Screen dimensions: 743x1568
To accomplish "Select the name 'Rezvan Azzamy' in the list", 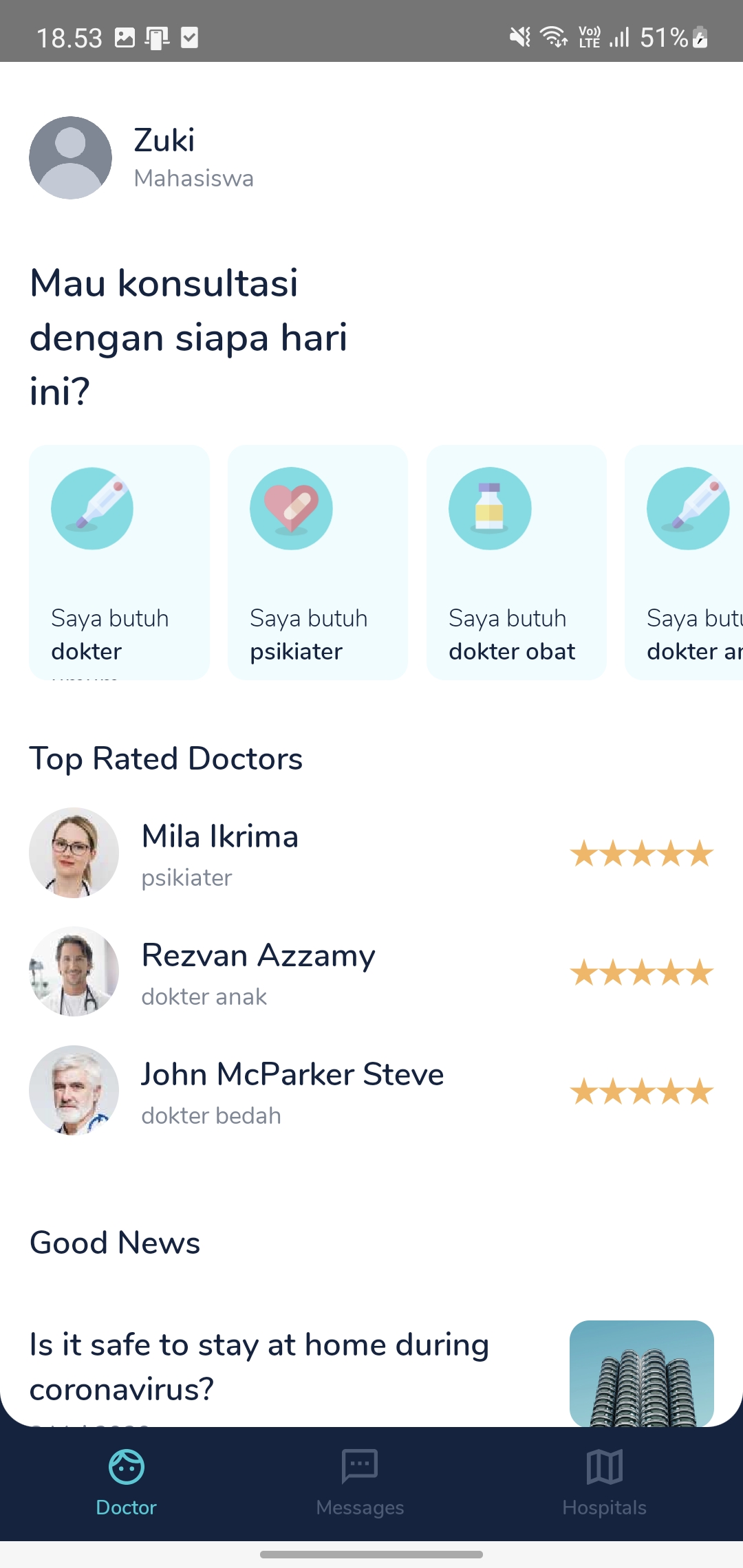I will tap(258, 956).
